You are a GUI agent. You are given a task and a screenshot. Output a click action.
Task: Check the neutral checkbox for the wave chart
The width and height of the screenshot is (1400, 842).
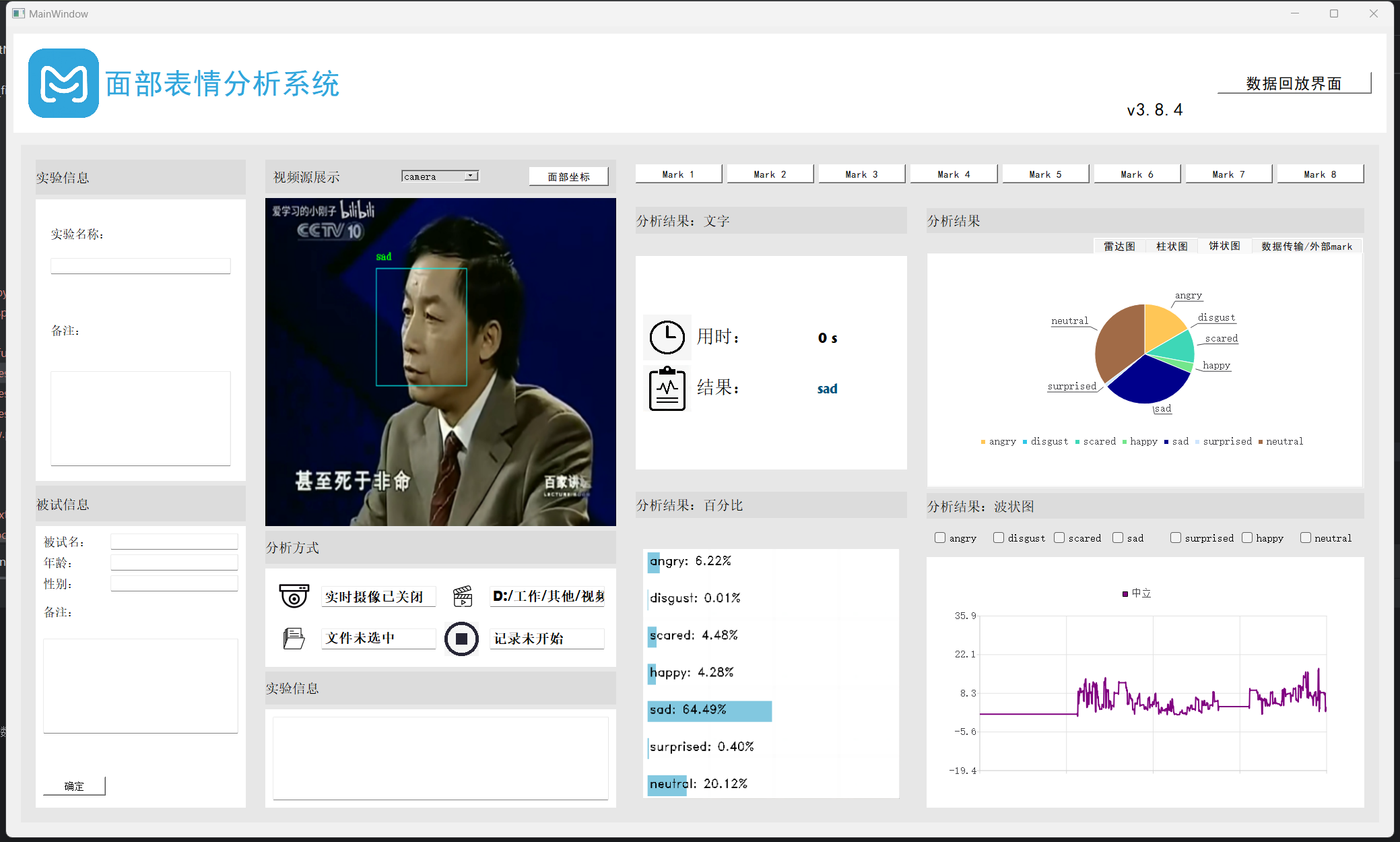(x=1306, y=538)
